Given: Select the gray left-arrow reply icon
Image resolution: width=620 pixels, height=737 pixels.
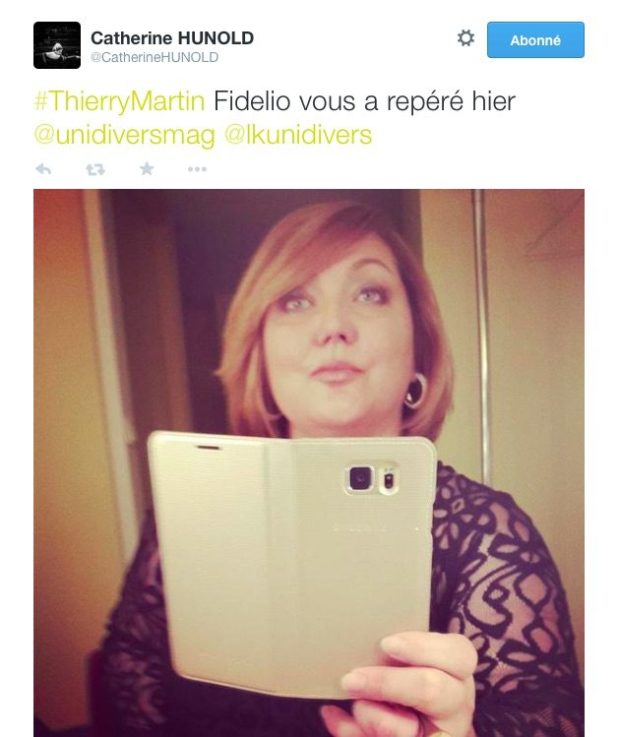Looking at the screenshot, I should tap(43, 169).
